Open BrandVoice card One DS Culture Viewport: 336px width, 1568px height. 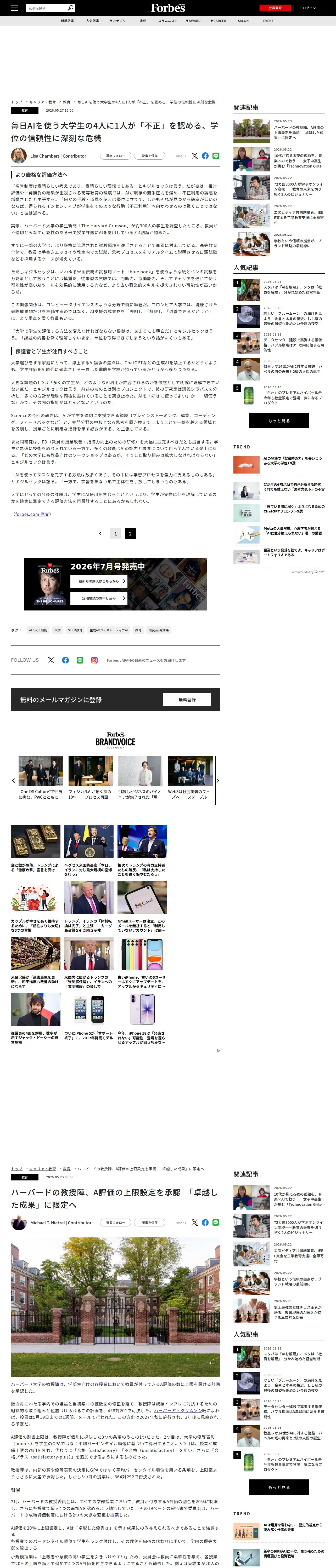click(x=41, y=779)
